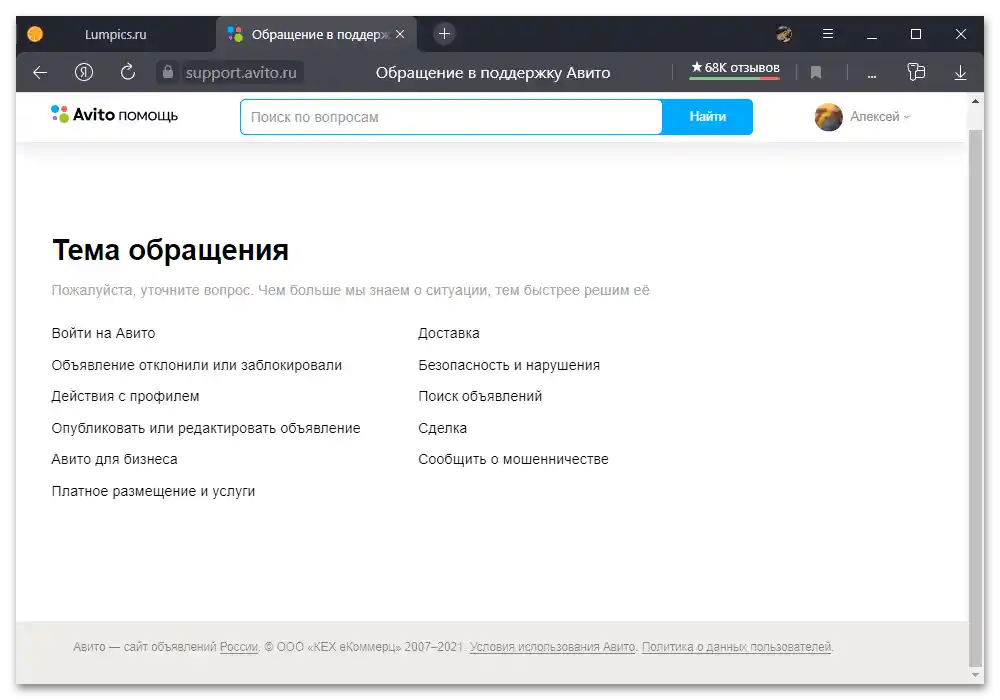Open the Алексей account dropdown
Screen dimensions: 1000x700
point(880,117)
